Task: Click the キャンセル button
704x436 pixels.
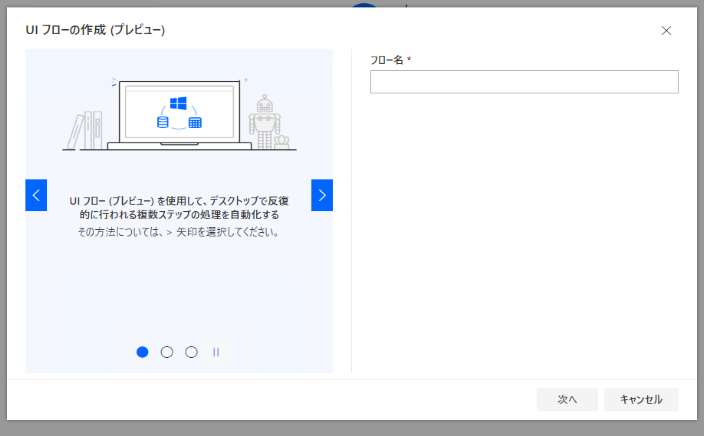Action: [x=641, y=399]
